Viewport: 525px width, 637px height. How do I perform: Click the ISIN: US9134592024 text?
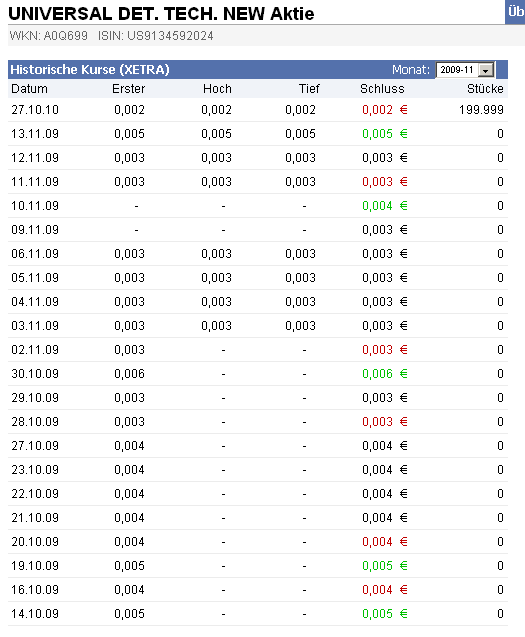(x=156, y=36)
